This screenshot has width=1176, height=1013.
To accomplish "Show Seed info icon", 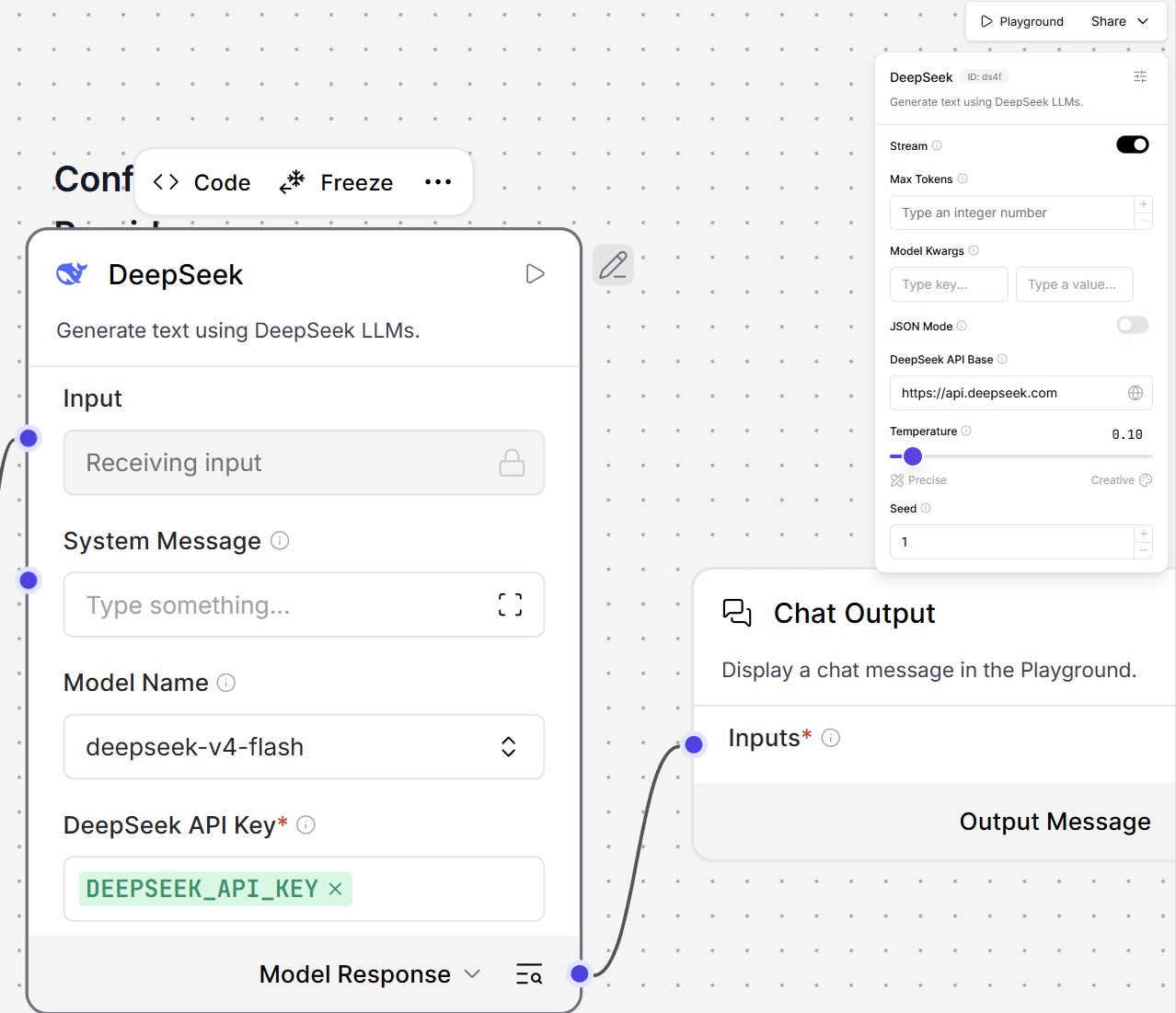I will pyautogui.click(x=926, y=508).
